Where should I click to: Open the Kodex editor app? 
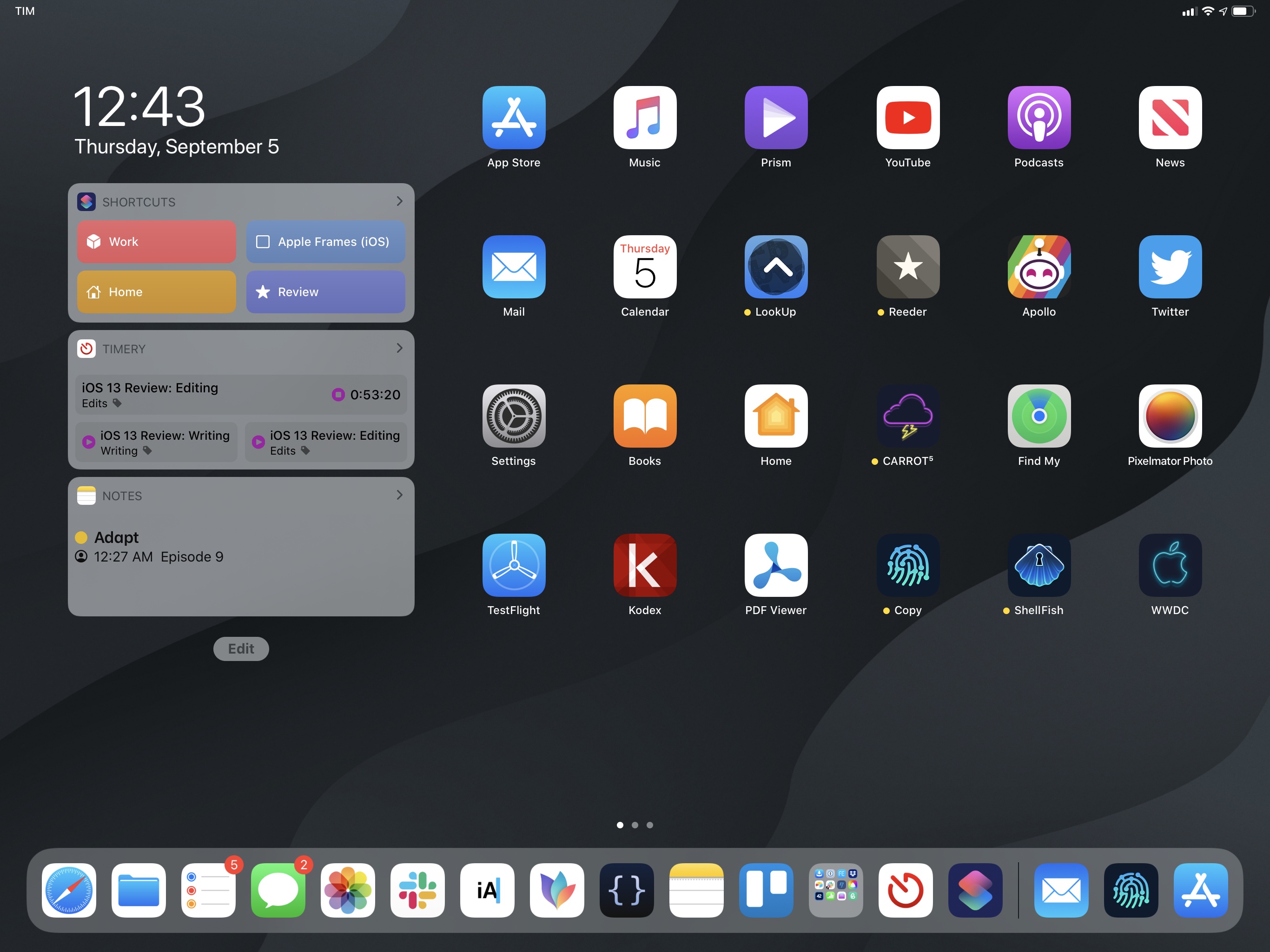(645, 566)
